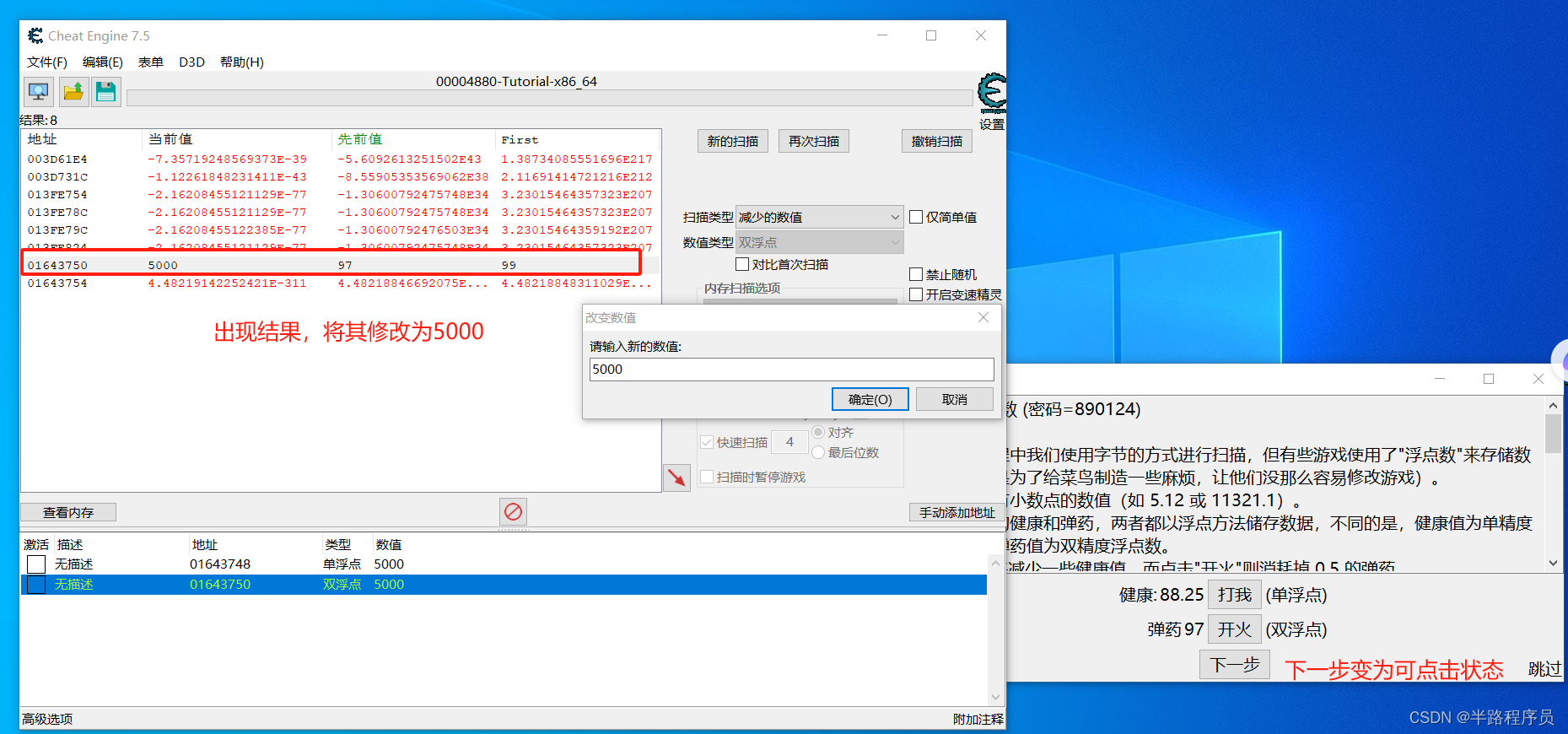The image size is (1568, 734).
Task: Click the red arrow add-to-list icon
Action: [676, 478]
